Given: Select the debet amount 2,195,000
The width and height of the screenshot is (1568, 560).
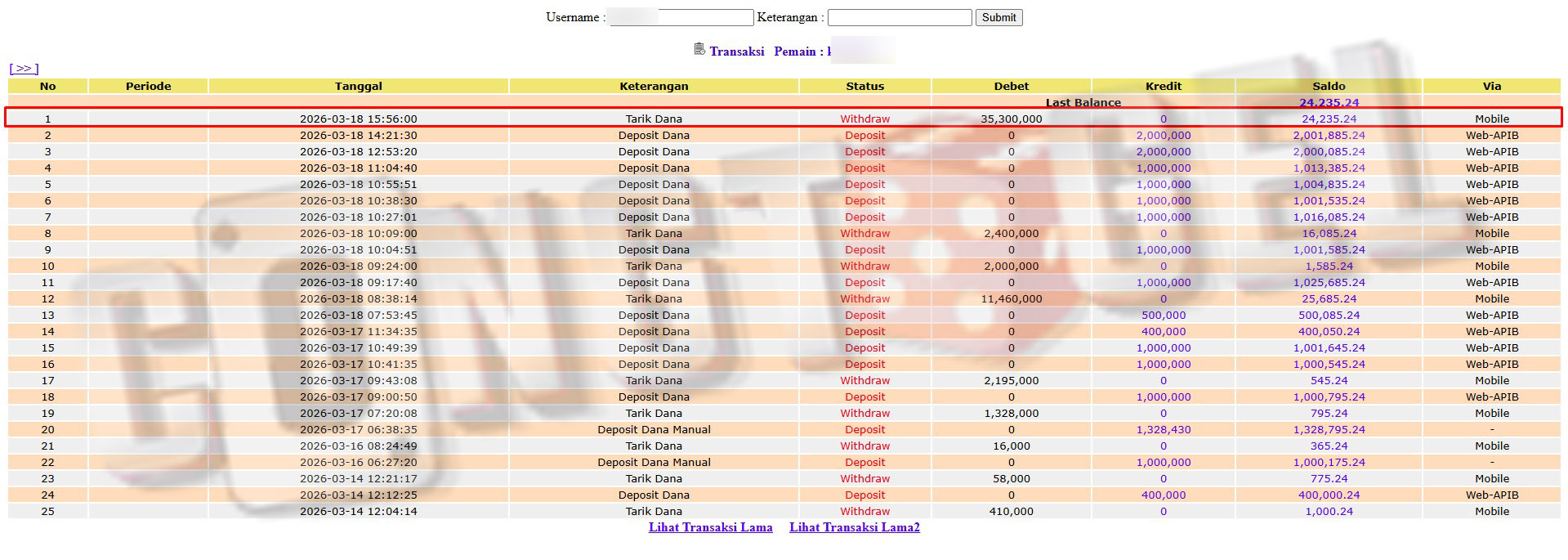Looking at the screenshot, I should coord(1012,380).
